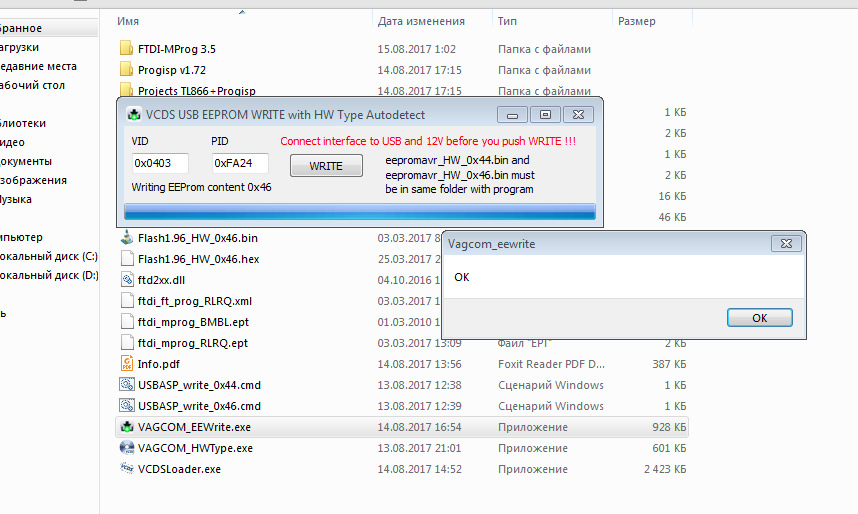Image resolution: width=858 pixels, height=514 pixels.
Task: Click the Flash1.96_HW_0x46.hex file icon
Action: [126, 258]
